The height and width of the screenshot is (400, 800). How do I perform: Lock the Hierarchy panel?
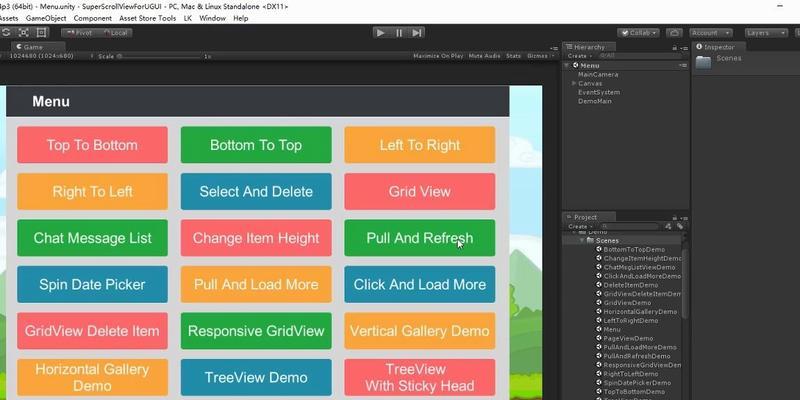[674, 47]
